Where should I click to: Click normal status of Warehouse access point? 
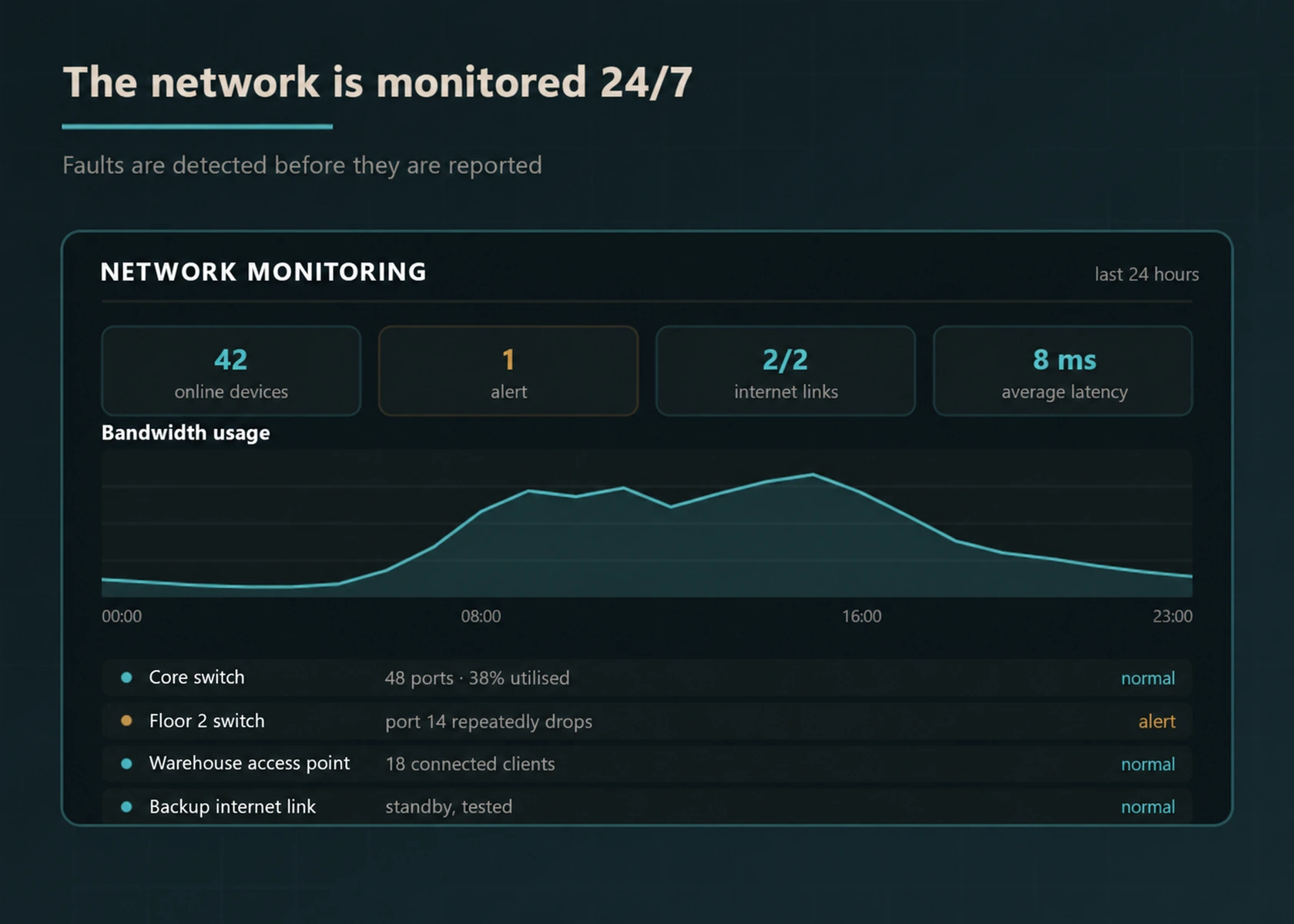1148,765
